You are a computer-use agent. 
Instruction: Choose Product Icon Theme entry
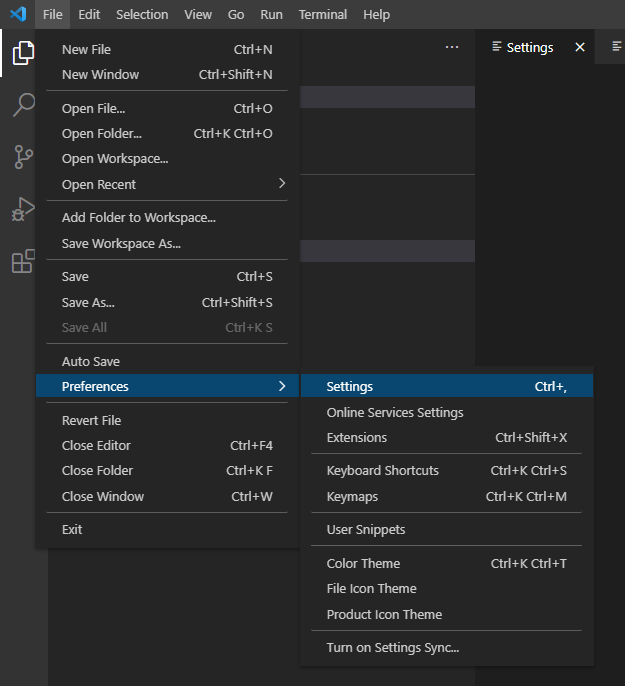click(x=447, y=614)
